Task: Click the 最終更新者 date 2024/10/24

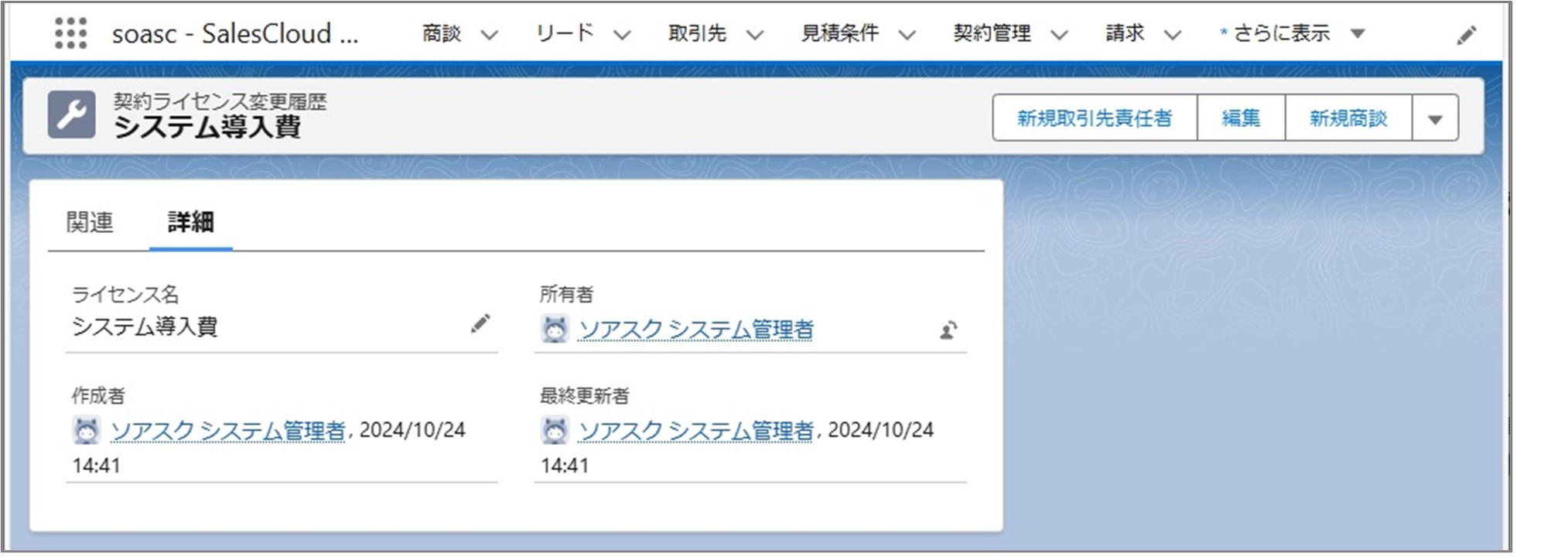Action: pyautogui.click(x=881, y=430)
